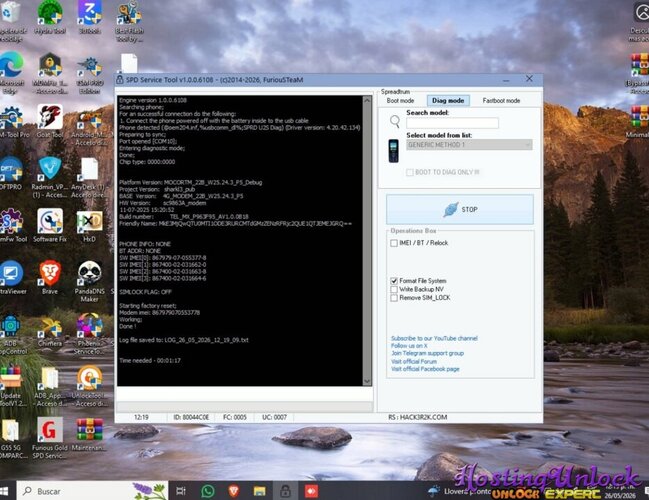649x500 pixels.
Task: Click the padlock app icon in taskbar
Action: 285,491
